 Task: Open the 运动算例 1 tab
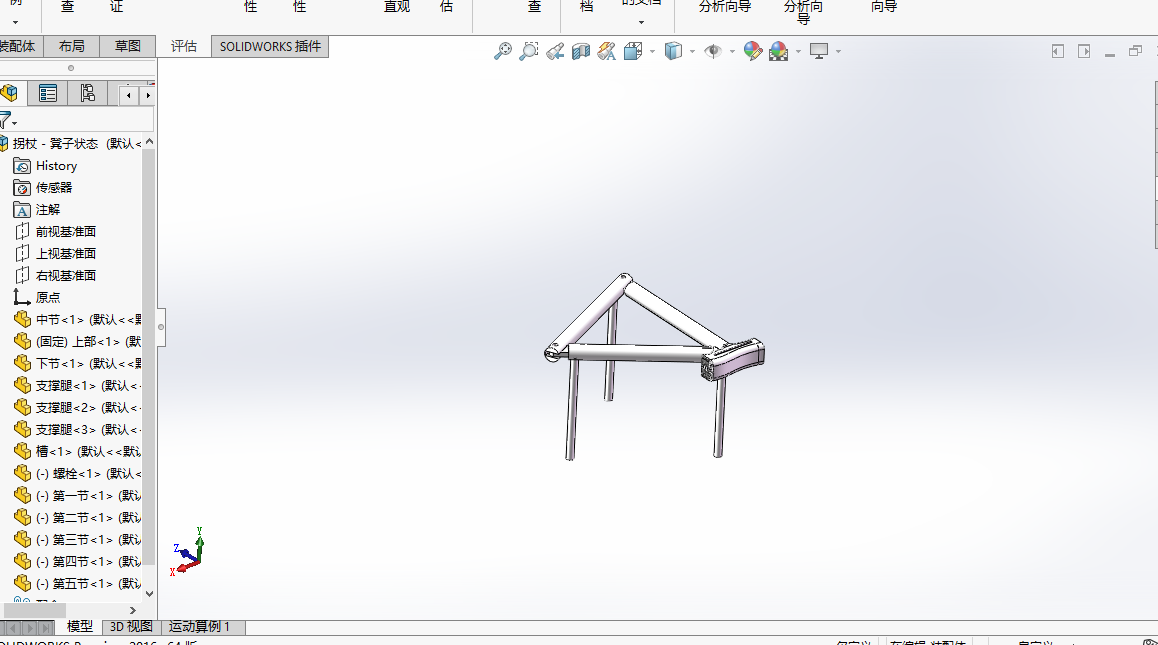200,627
